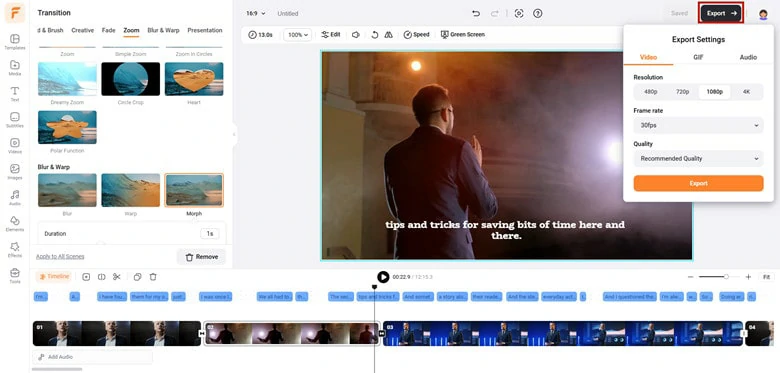Select the Presentation transition tab
This screenshot has height=373, width=780.
coord(204,30)
